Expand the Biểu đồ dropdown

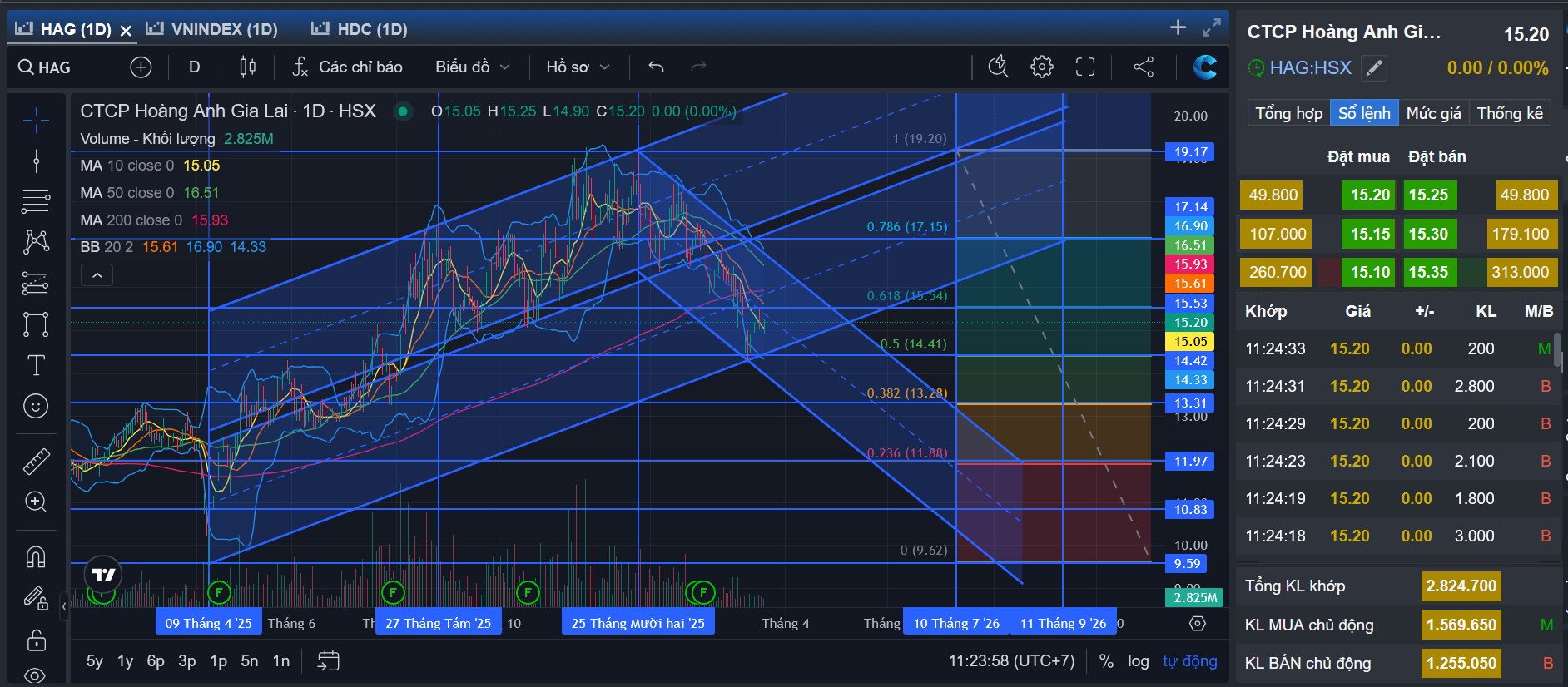tap(473, 67)
